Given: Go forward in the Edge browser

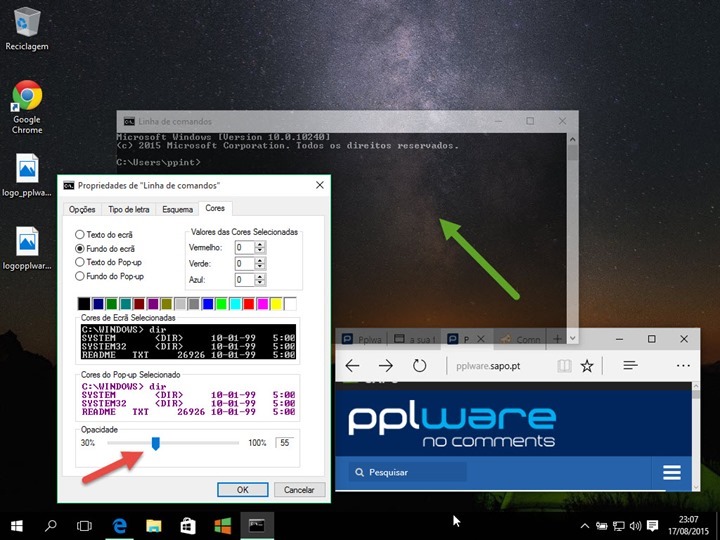Looking at the screenshot, I should 386,366.
